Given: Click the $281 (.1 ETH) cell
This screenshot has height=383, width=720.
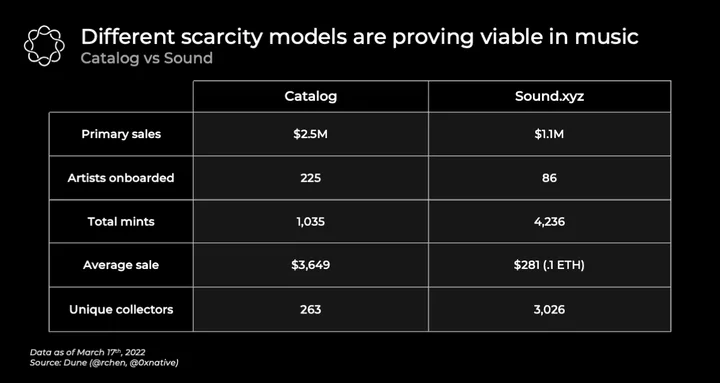Looking at the screenshot, I should pos(550,265).
